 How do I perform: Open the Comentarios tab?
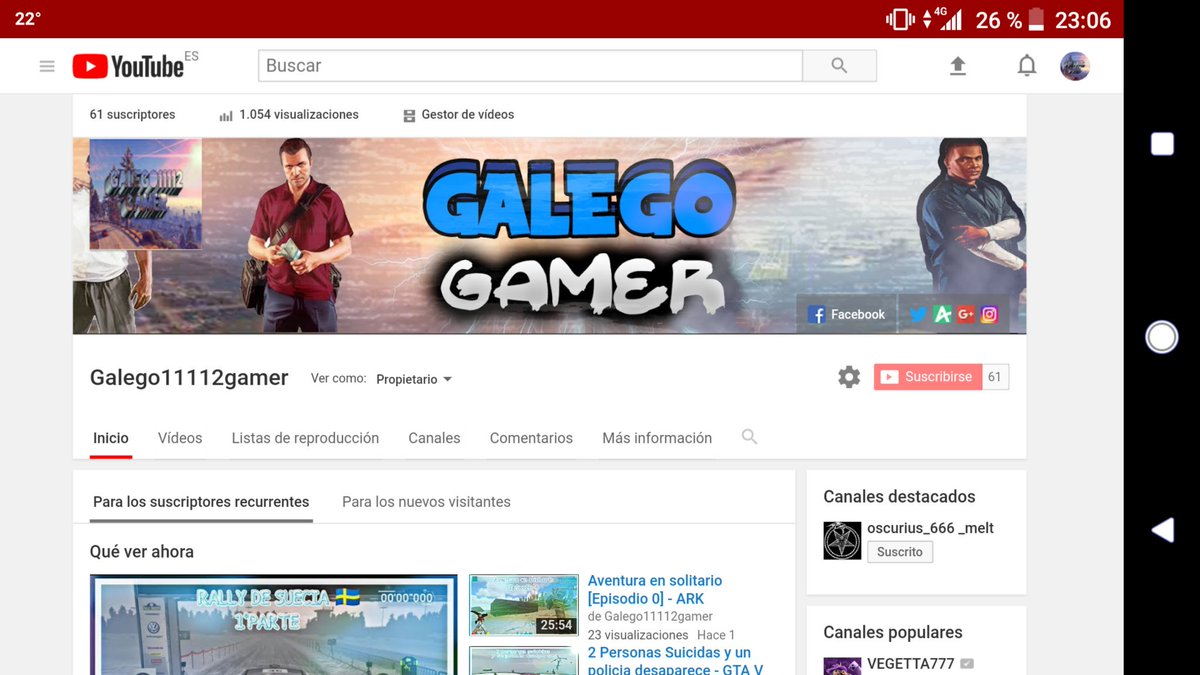(531, 438)
